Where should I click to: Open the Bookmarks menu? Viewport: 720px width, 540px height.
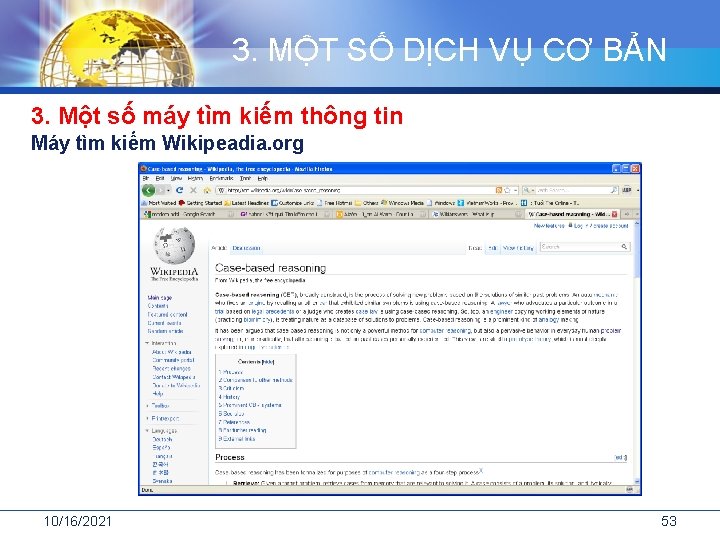tap(222, 178)
